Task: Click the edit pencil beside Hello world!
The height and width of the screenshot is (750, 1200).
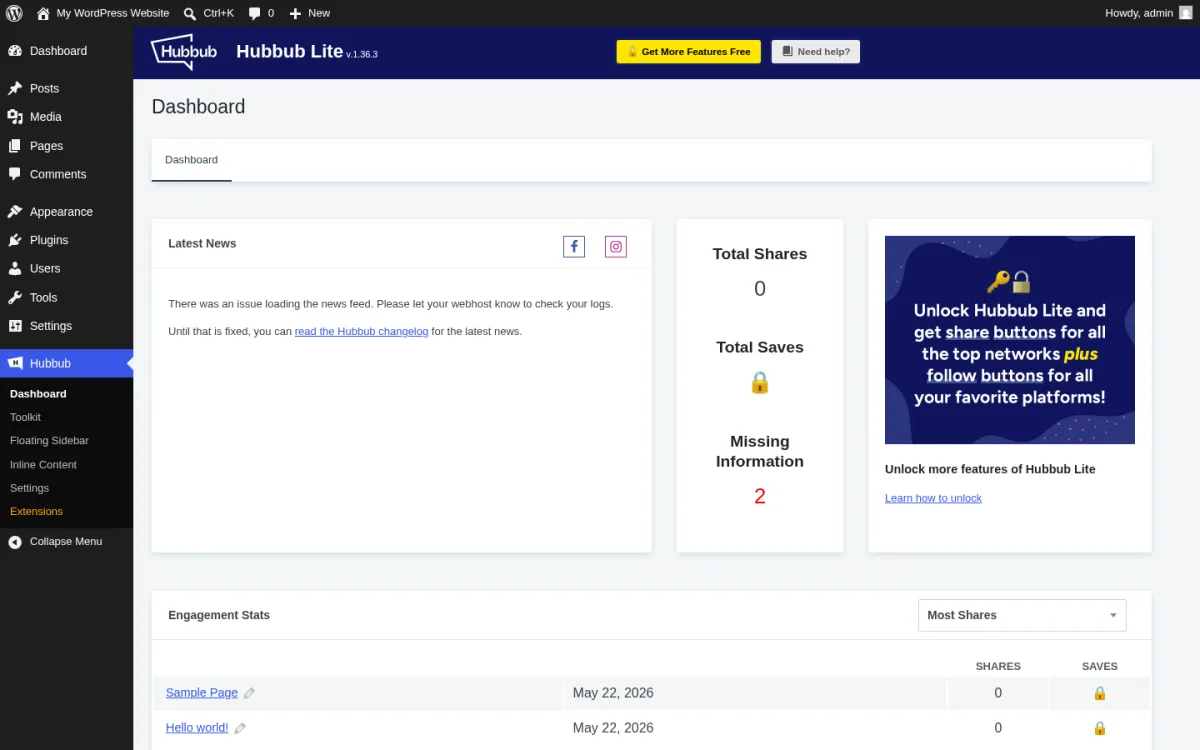Action: click(x=240, y=728)
